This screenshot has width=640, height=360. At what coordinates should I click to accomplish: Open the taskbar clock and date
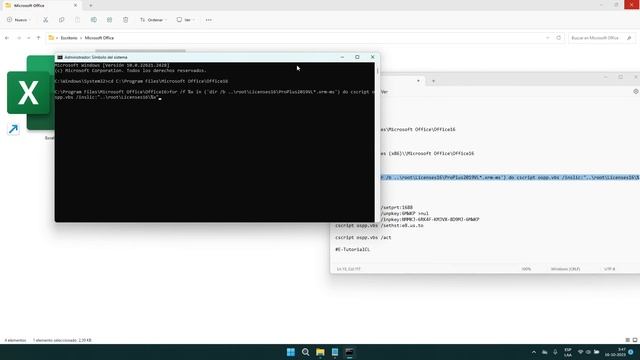point(616,352)
